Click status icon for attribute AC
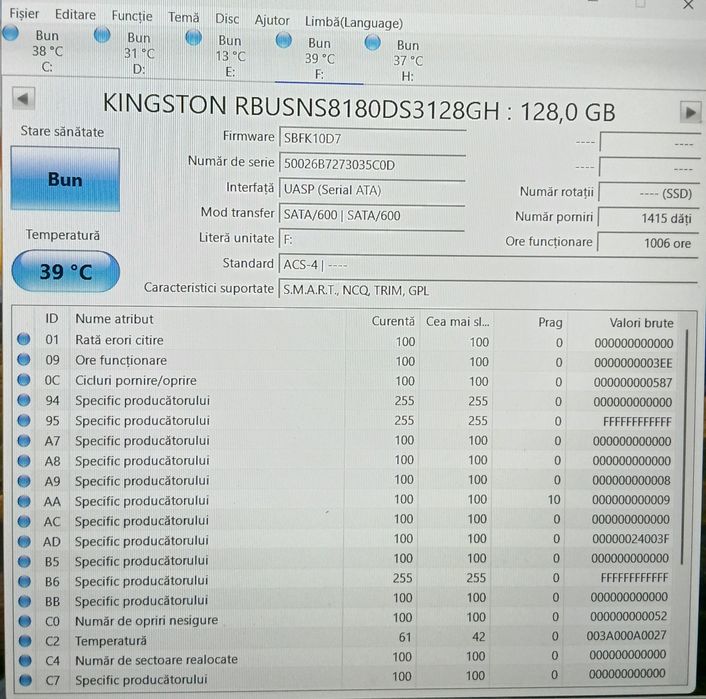The image size is (706, 699). pyautogui.click(x=24, y=521)
